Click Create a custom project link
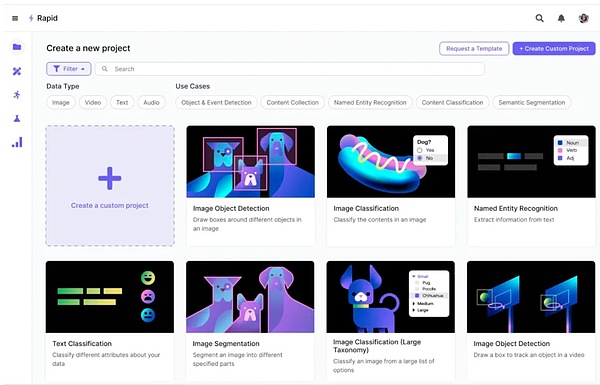The height and width of the screenshot is (385, 600). pos(110,206)
